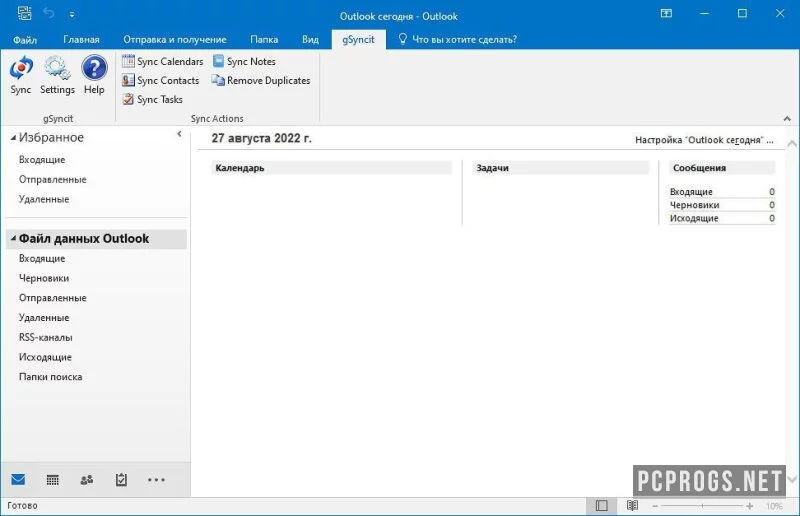Switch to People view icon
This screenshot has height=516, width=800.
click(87, 480)
